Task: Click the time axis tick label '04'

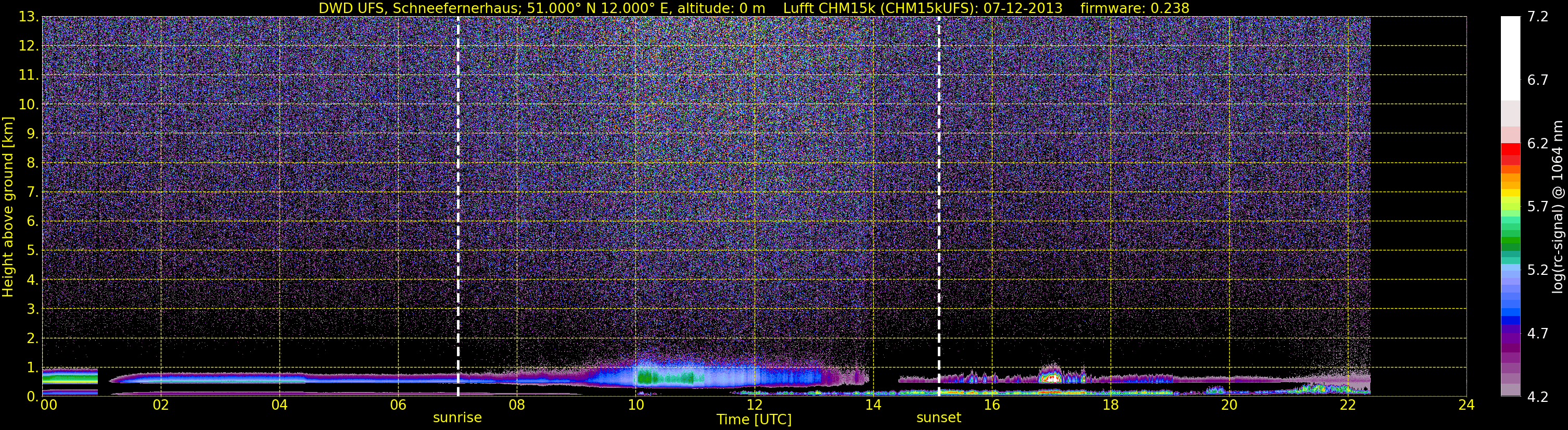Action: 279,405
